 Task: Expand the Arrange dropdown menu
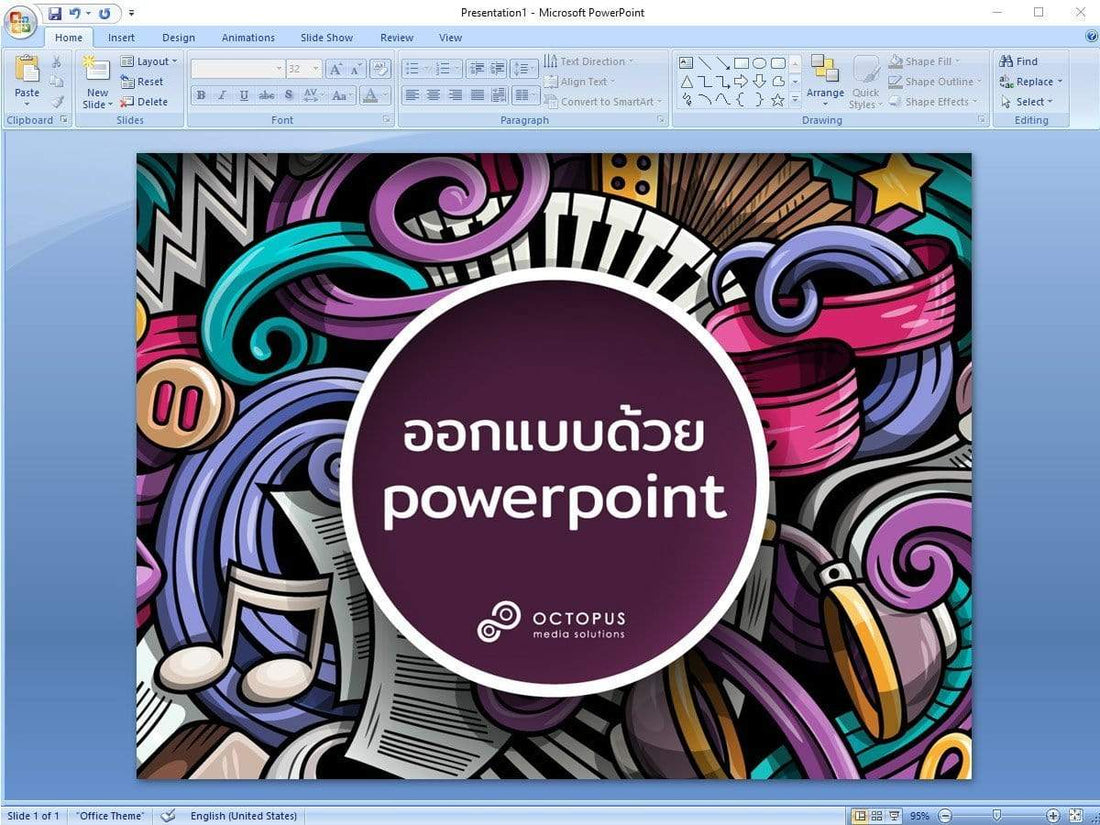click(x=825, y=80)
